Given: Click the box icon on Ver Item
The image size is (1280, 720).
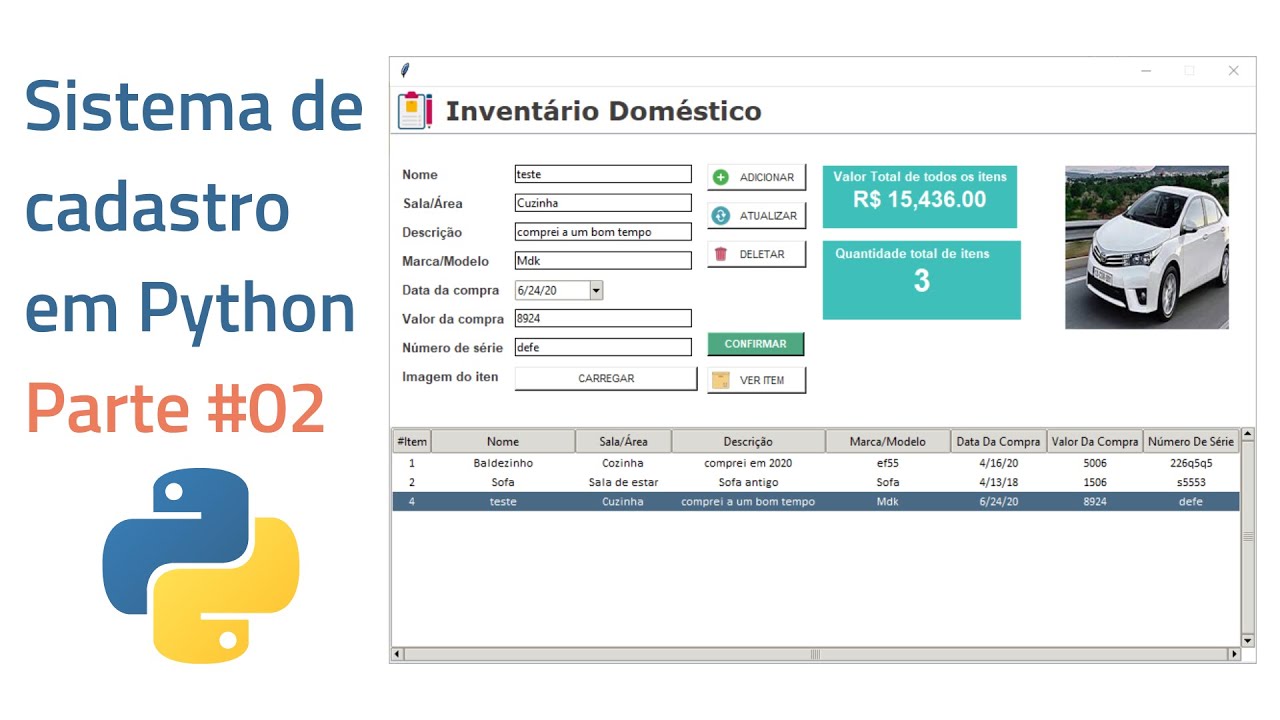Looking at the screenshot, I should 720,380.
